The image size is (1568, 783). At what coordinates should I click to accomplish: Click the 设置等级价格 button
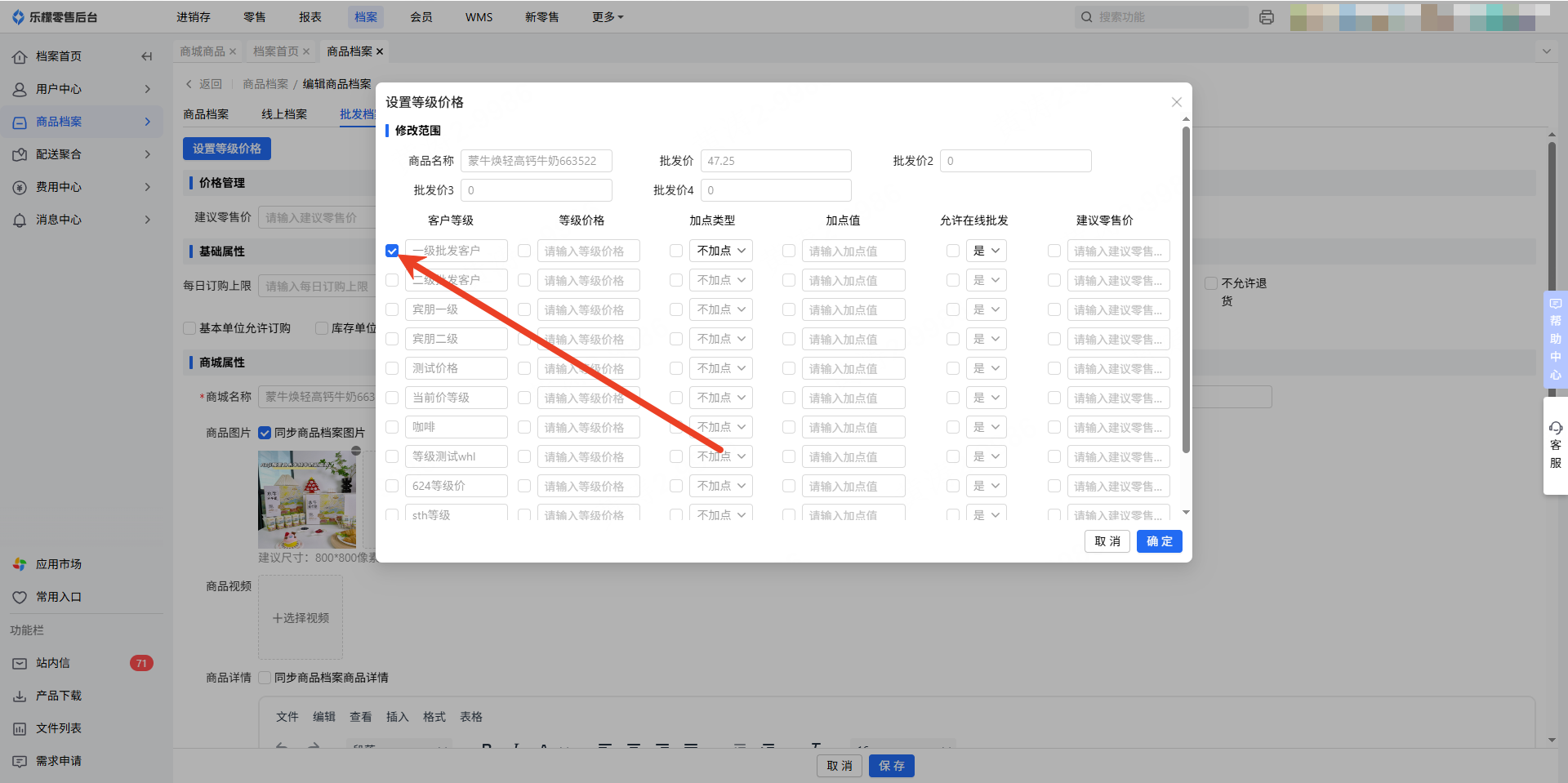pyautogui.click(x=227, y=149)
